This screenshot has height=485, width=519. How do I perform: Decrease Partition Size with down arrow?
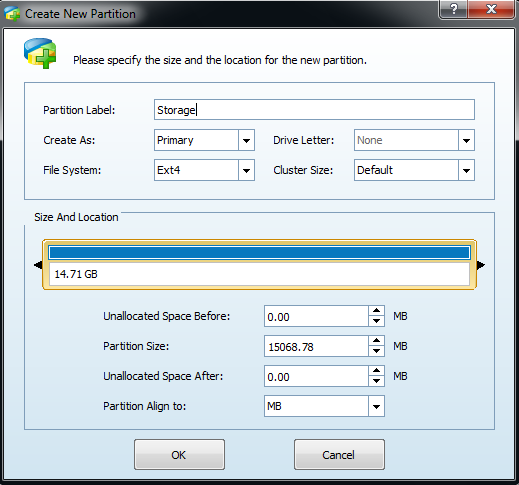point(376,351)
